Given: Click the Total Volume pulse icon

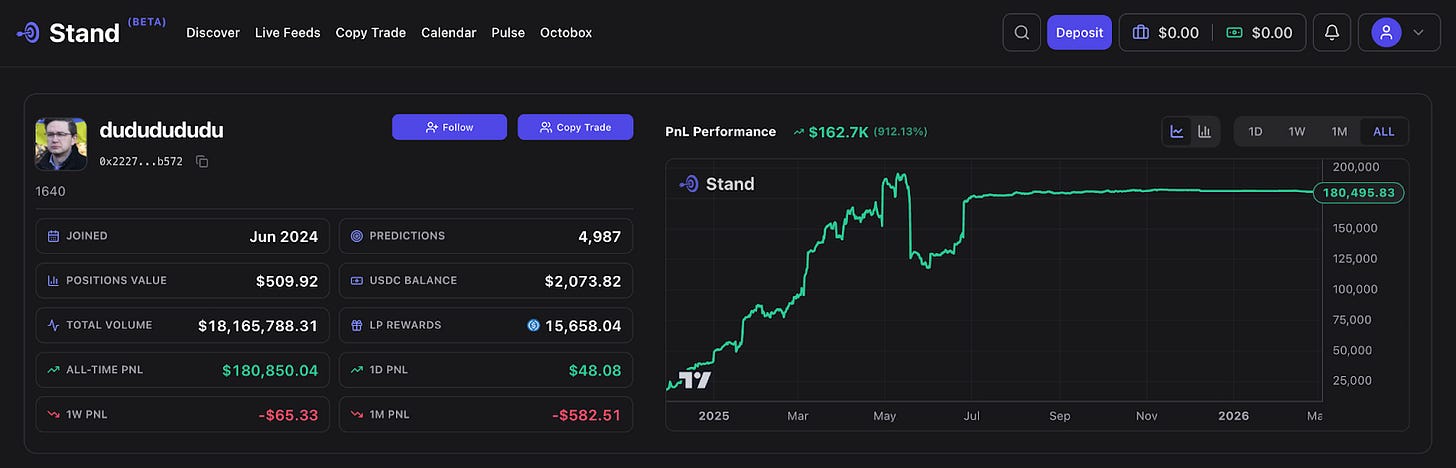Looking at the screenshot, I should 54,325.
